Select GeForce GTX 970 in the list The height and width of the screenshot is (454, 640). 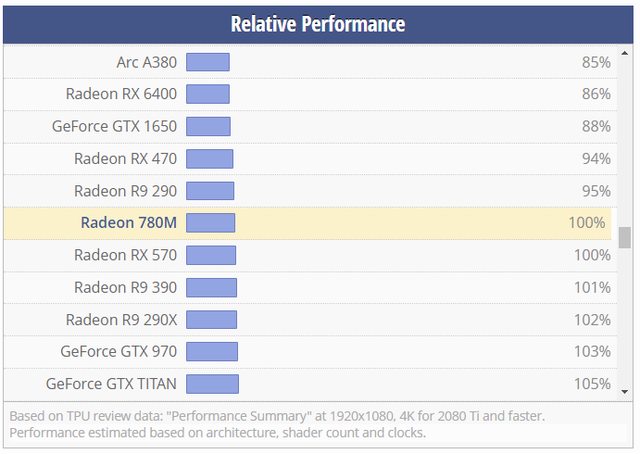pos(118,351)
